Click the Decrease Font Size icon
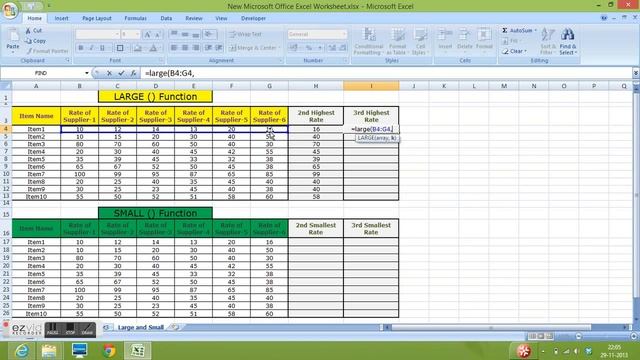Image resolution: width=640 pixels, height=360 pixels. pyautogui.click(x=158, y=35)
